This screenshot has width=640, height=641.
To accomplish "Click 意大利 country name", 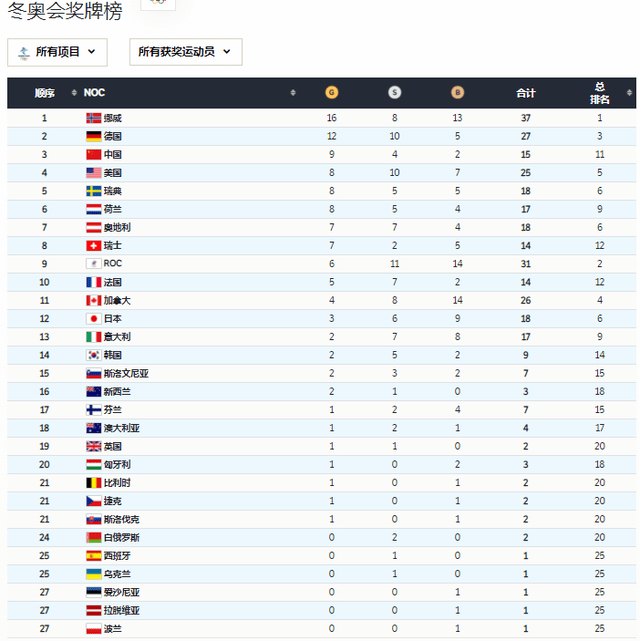I will [117, 337].
